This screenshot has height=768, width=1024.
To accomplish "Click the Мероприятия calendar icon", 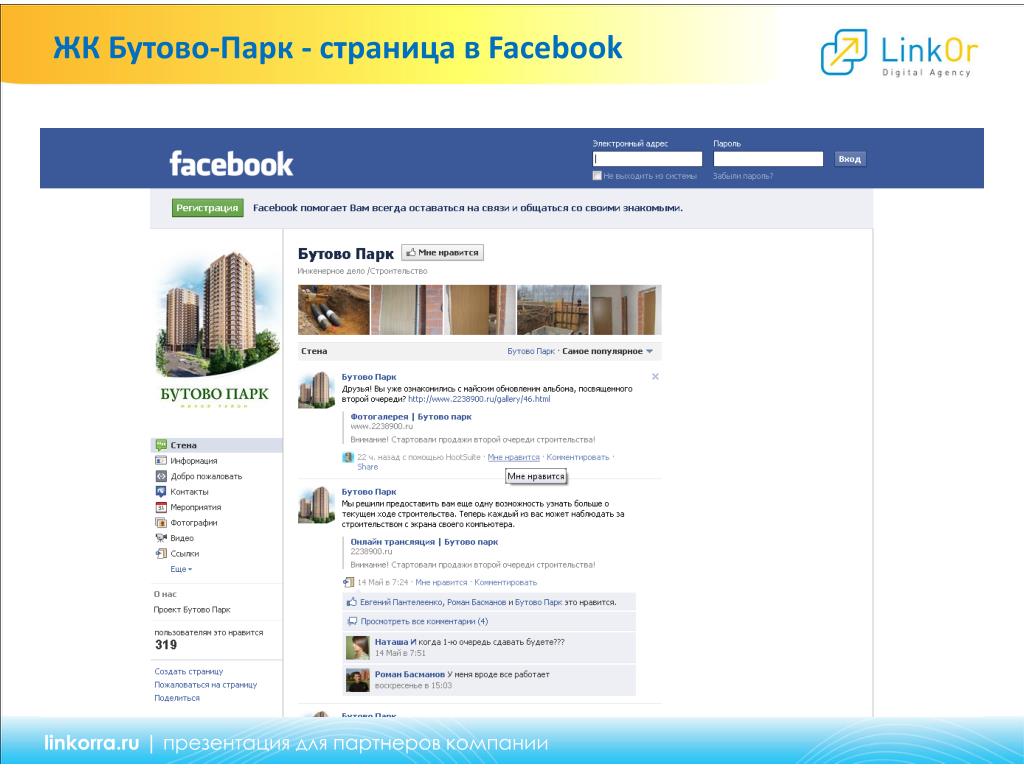I will (161, 507).
